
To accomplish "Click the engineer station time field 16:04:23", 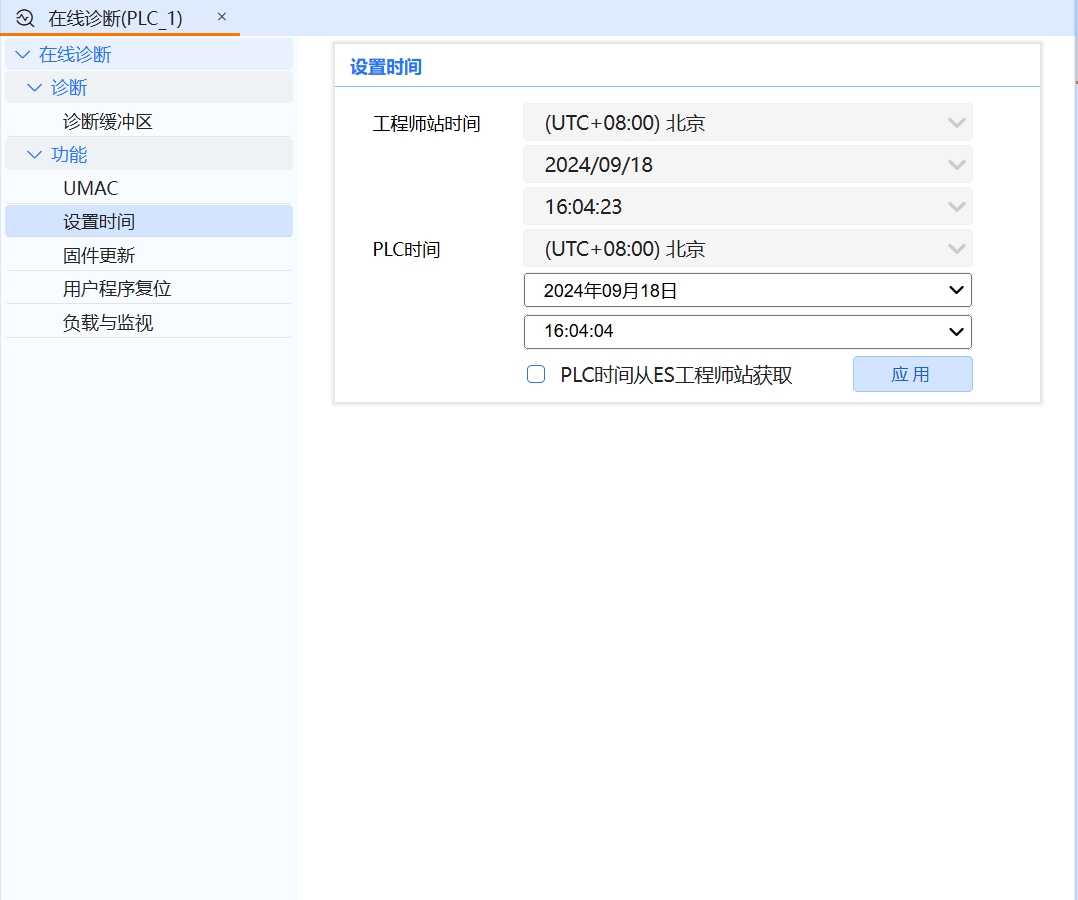I will click(x=747, y=207).
